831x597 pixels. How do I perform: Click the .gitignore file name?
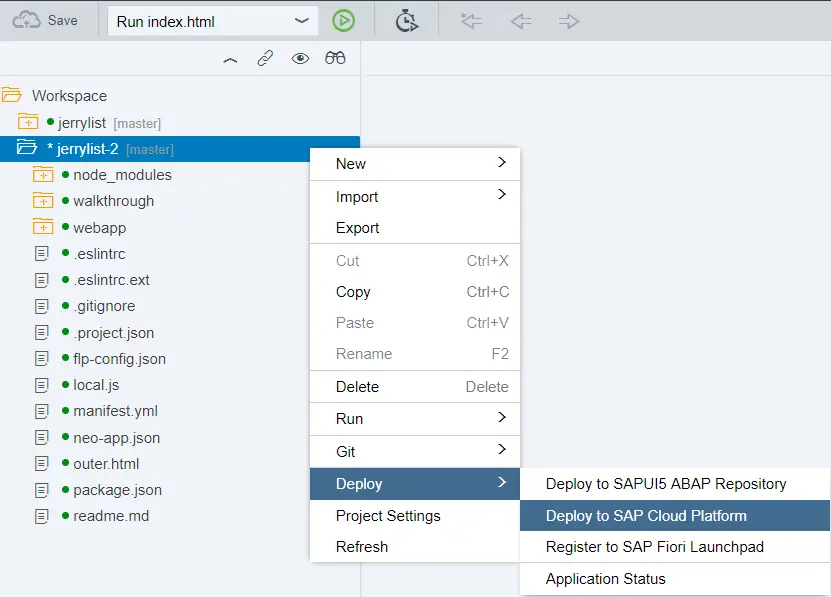point(104,306)
